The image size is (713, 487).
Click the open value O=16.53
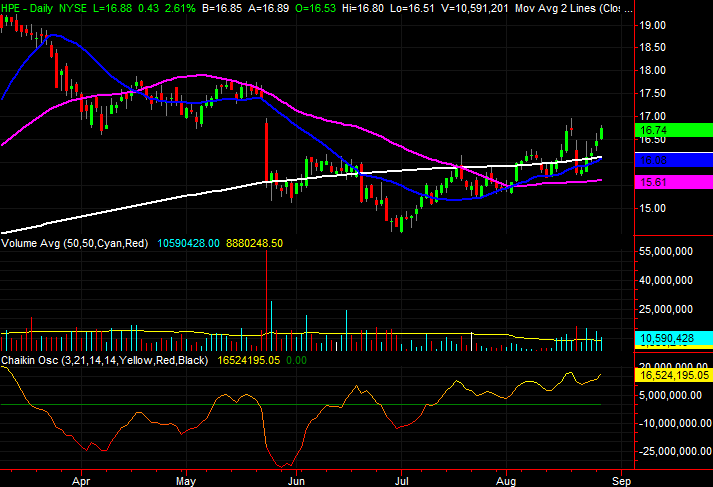click(x=315, y=8)
